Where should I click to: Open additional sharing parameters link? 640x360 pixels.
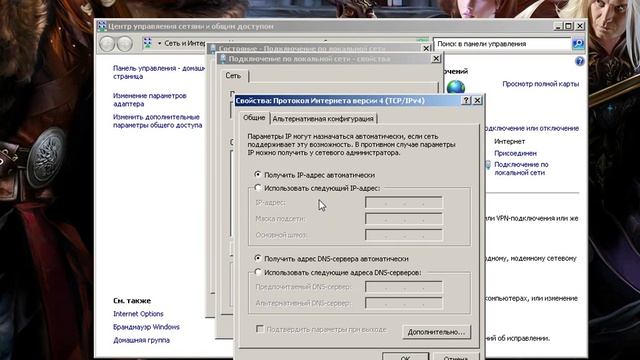(x=157, y=121)
